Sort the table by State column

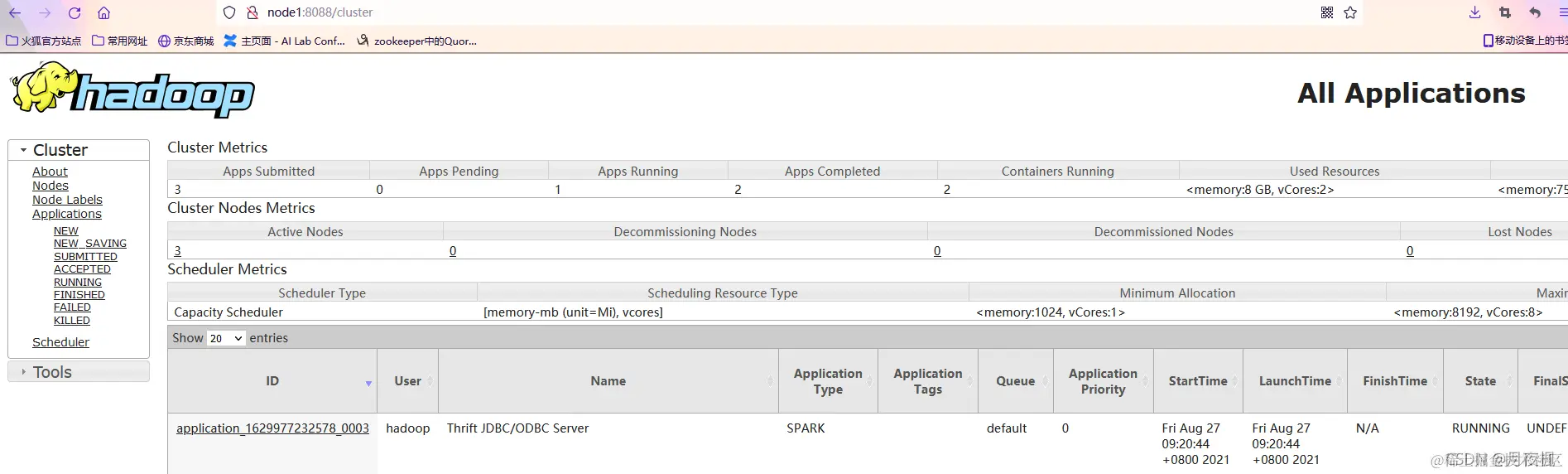tap(1480, 381)
